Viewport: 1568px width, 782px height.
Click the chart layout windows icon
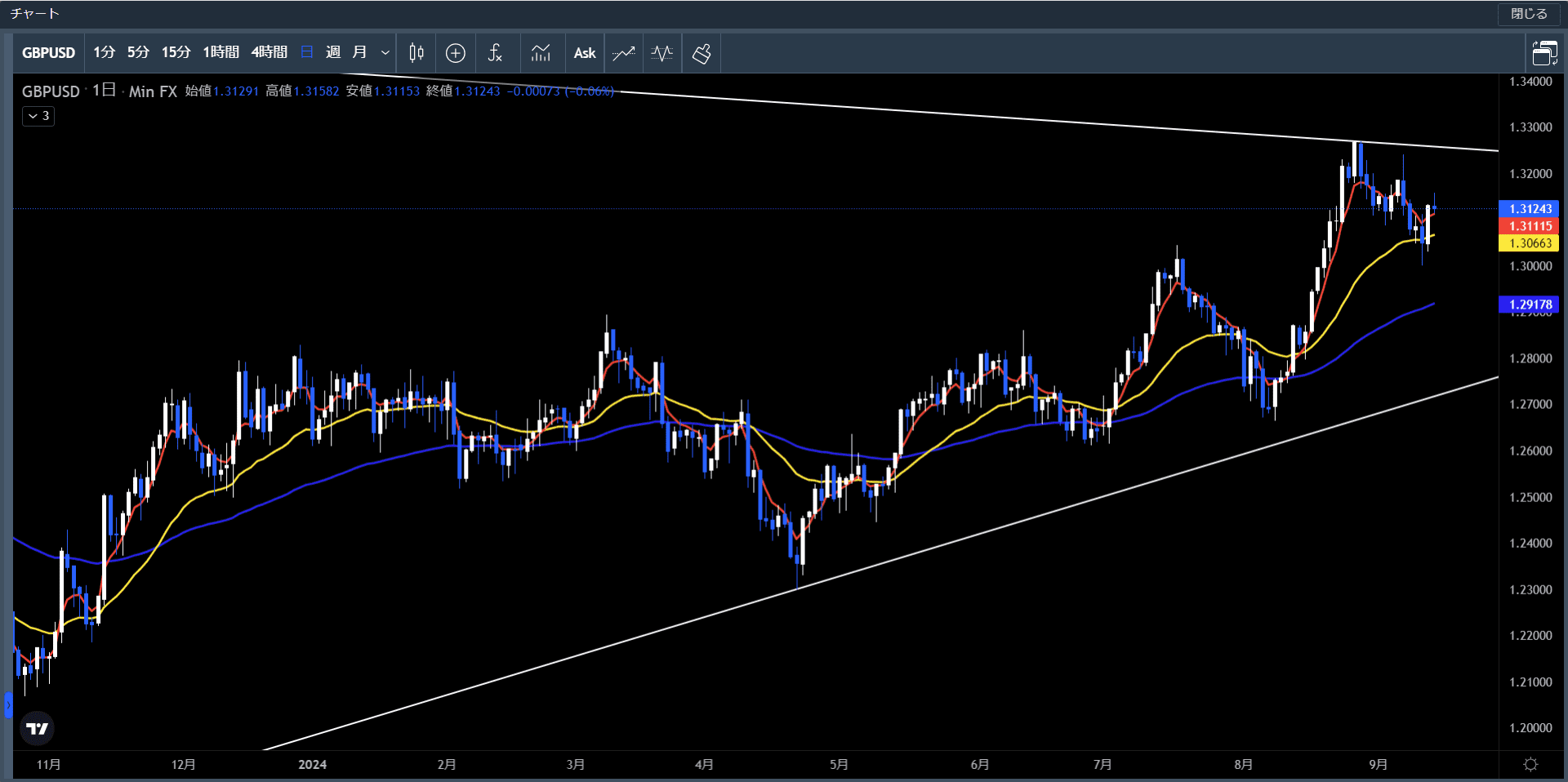click(x=1544, y=53)
